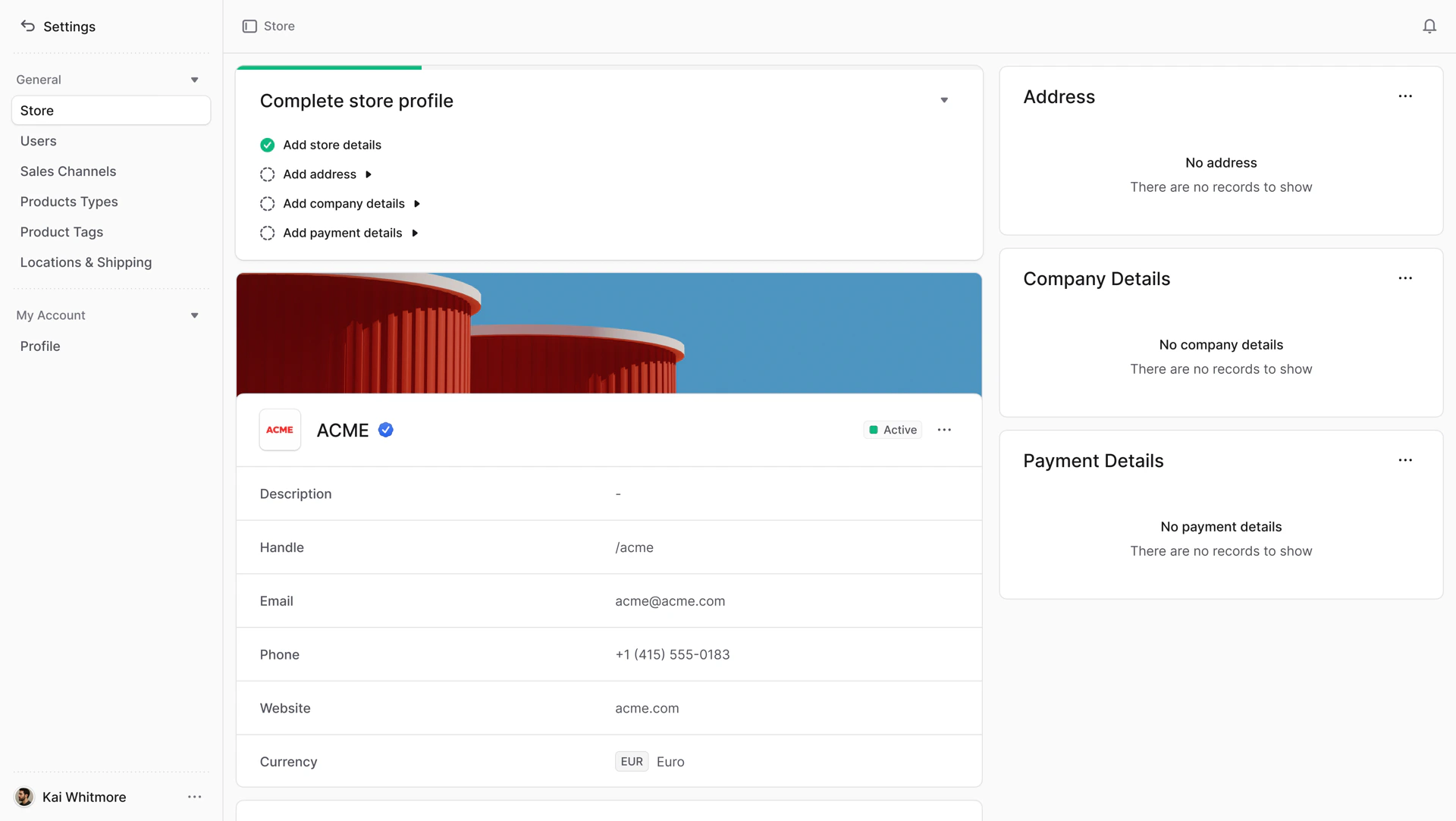Open the Address card three-dot menu
The image size is (1456, 821).
[1405, 96]
